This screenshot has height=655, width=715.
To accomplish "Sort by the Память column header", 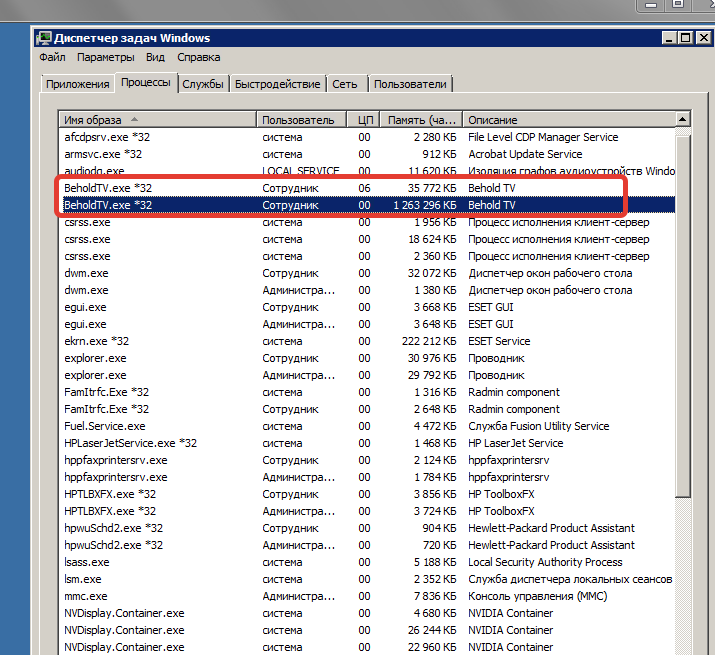I will click(421, 120).
